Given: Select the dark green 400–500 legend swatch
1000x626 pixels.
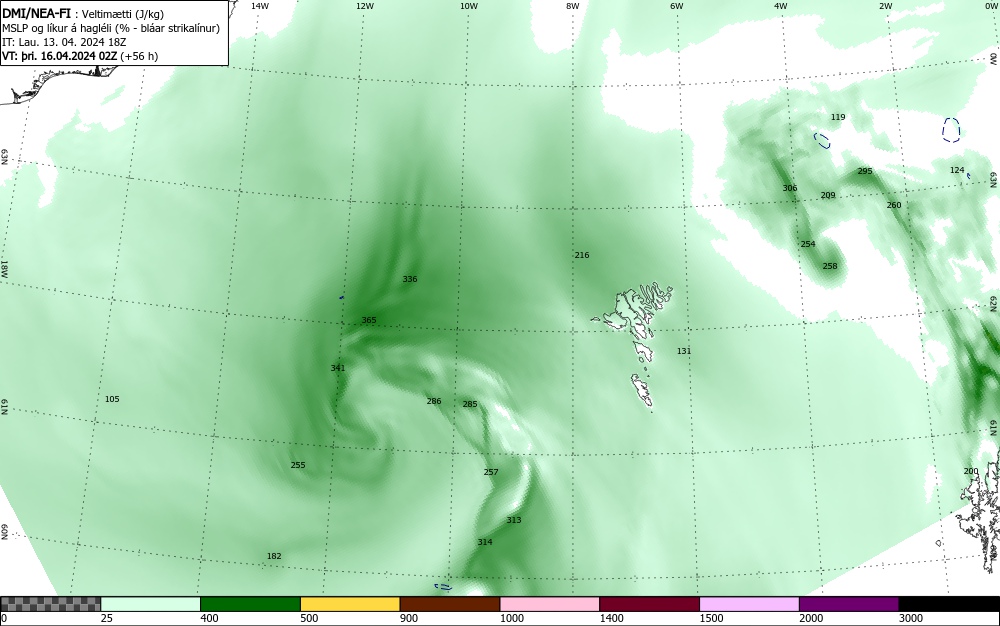Looking at the screenshot, I should [250, 604].
